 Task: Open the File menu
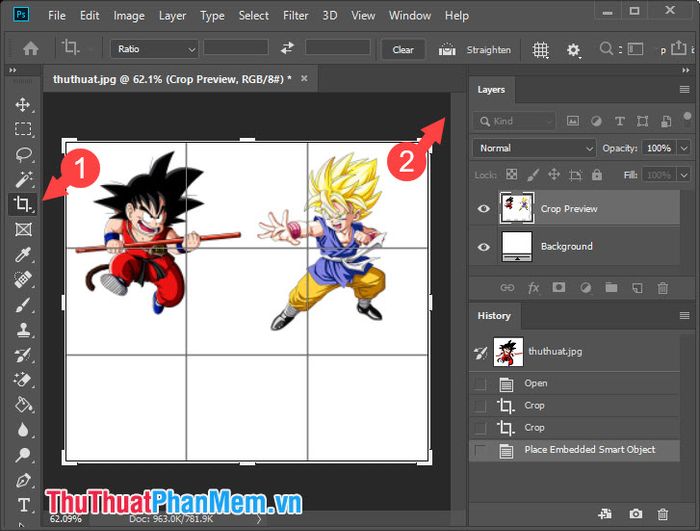point(57,16)
